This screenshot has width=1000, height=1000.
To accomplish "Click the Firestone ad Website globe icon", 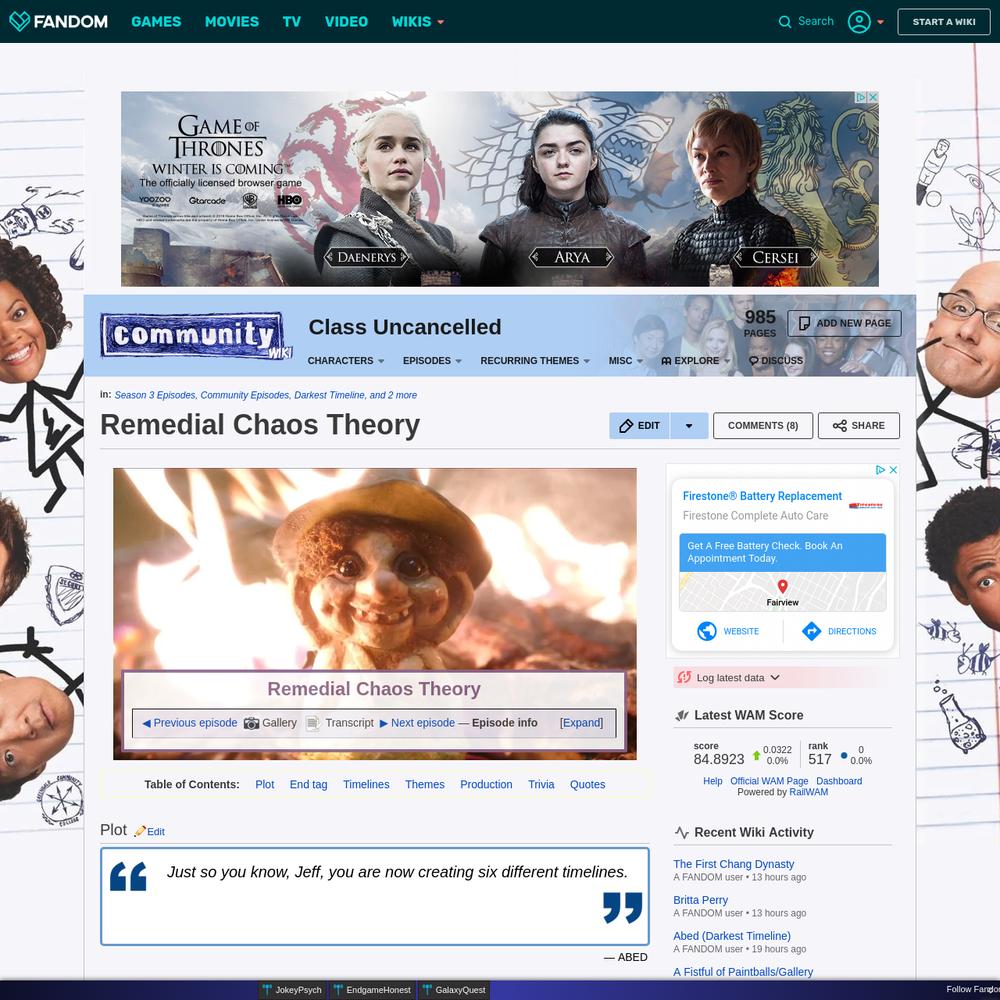I will coord(707,631).
